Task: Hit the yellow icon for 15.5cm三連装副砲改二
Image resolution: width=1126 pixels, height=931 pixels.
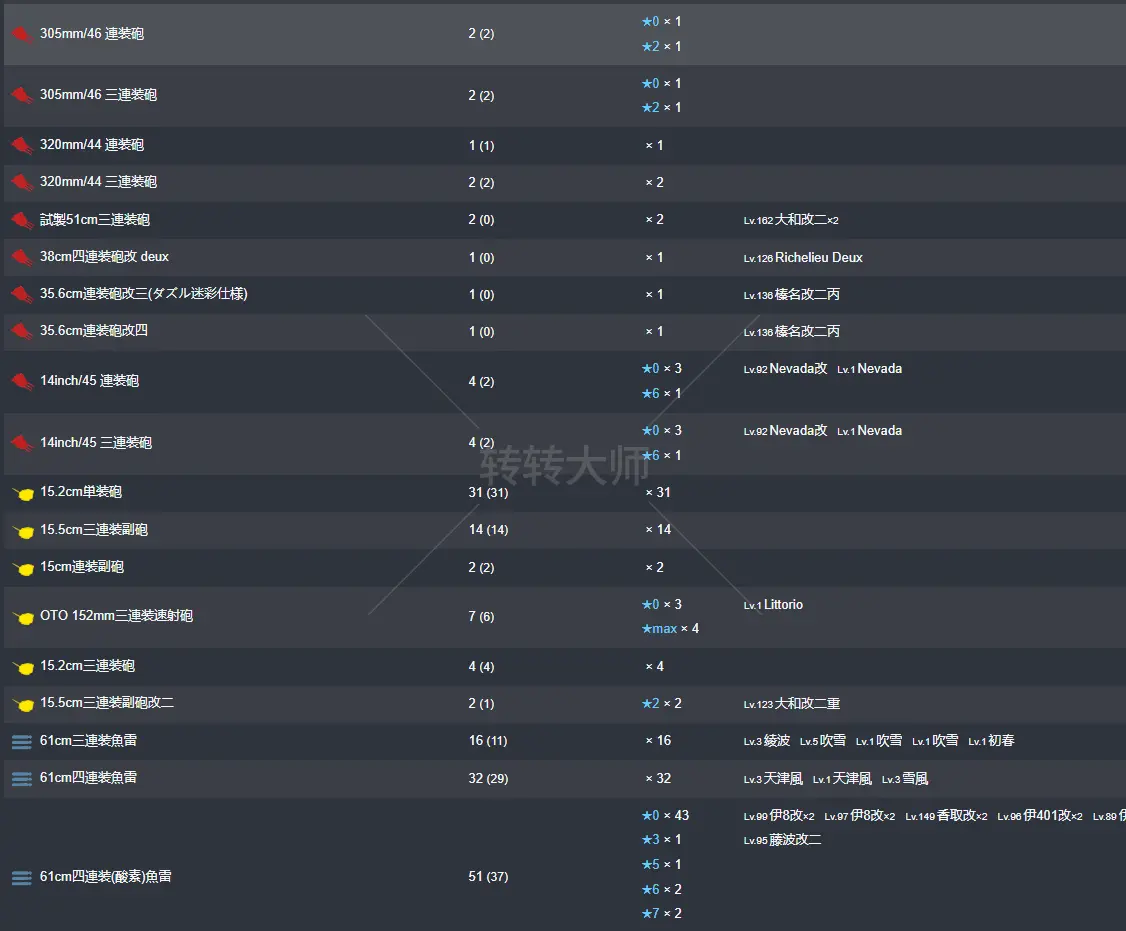Action: pyautogui.click(x=22, y=704)
